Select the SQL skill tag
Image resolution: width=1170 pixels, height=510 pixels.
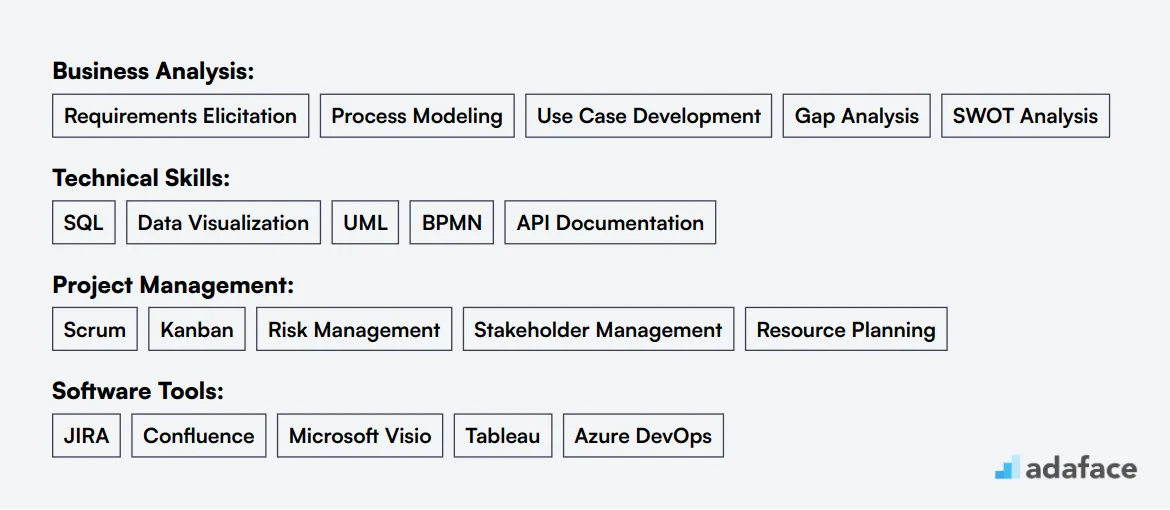click(84, 223)
